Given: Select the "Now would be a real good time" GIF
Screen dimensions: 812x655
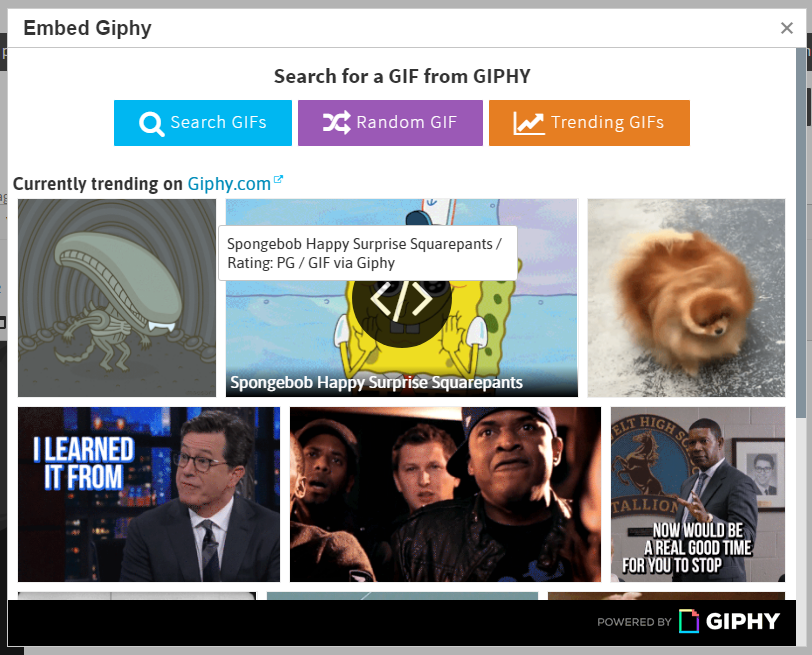Looking at the screenshot, I should click(698, 494).
